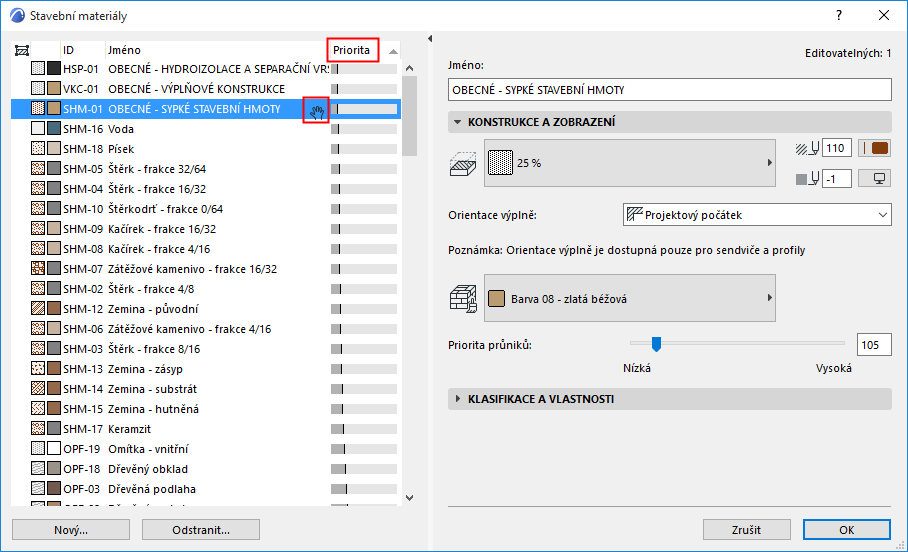Click the cut fill section icon beside 25 %
Image resolution: width=908 pixels, height=552 pixels.
(x=463, y=164)
